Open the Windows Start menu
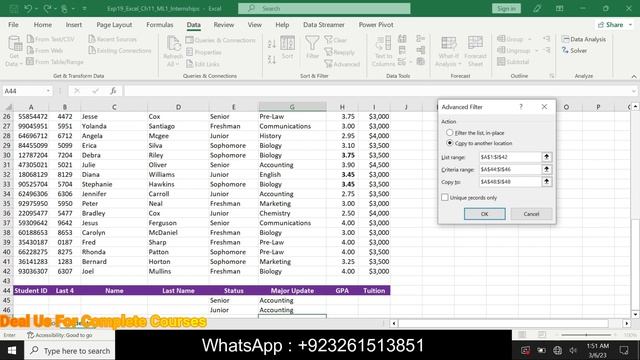The width and height of the screenshot is (640, 360). click(x=12, y=351)
